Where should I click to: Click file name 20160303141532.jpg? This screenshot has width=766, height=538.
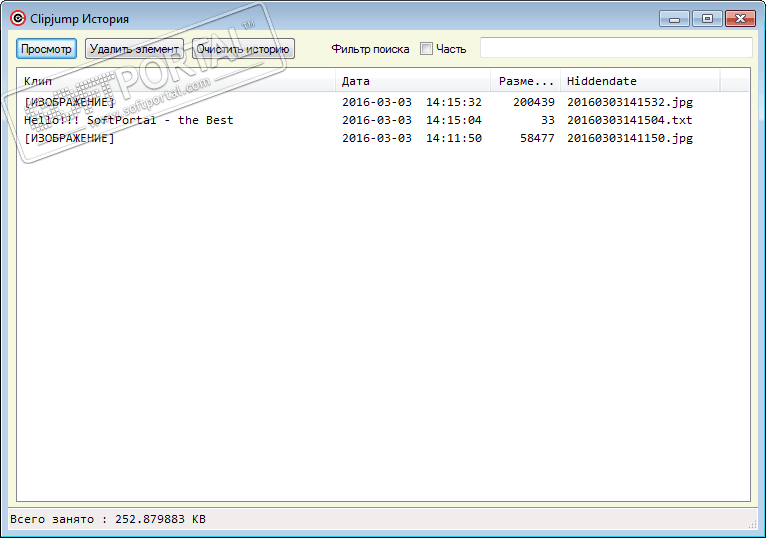[x=630, y=102]
